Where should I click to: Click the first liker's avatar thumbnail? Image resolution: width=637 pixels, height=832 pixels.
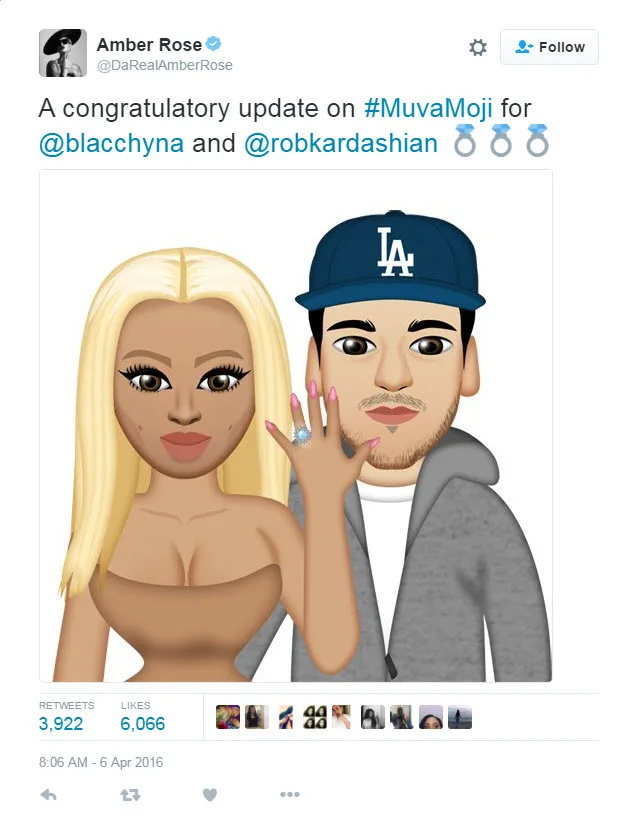tap(228, 717)
